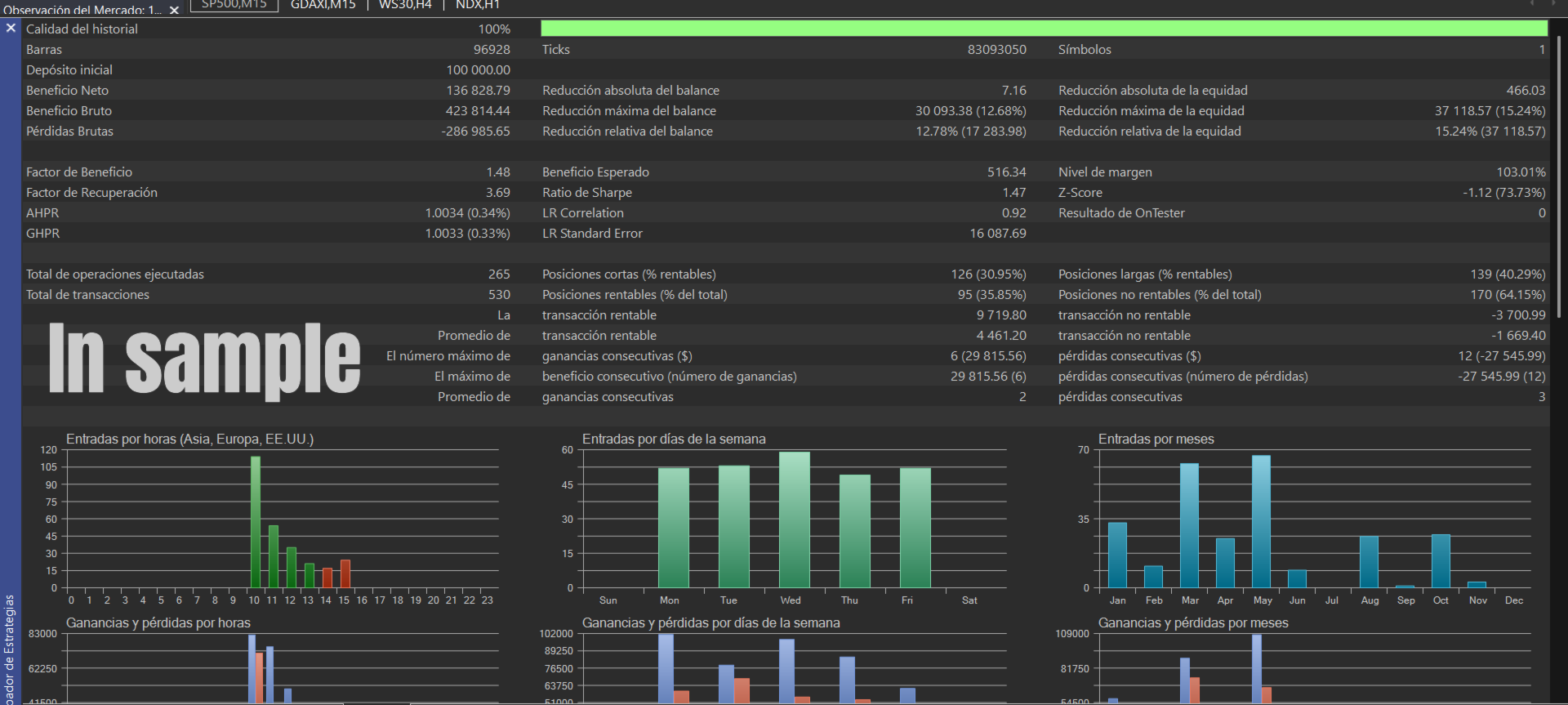Switch to the SP500,M15 chart tab
The height and width of the screenshot is (705, 1568).
tap(234, 5)
